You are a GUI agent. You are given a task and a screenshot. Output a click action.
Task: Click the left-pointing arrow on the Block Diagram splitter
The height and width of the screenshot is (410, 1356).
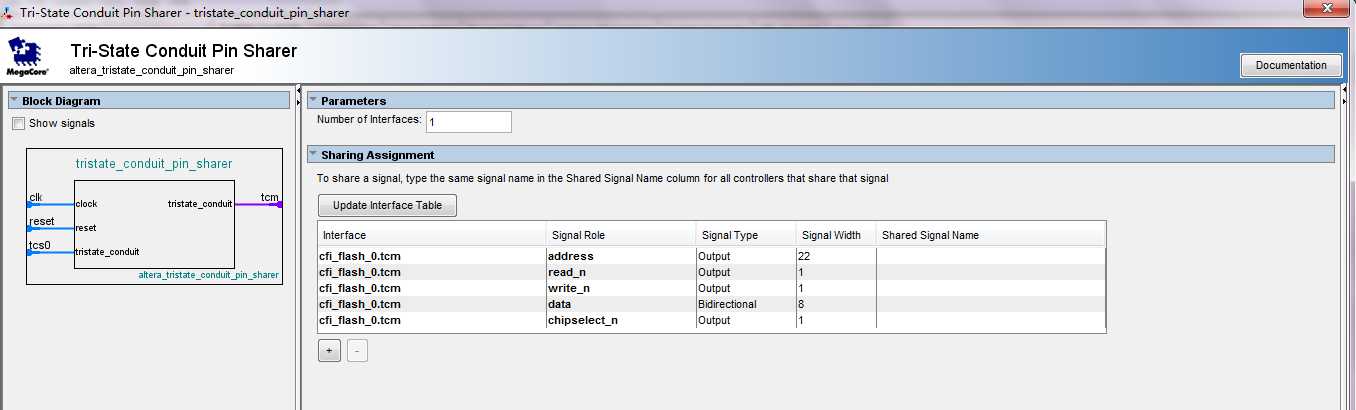[x=299, y=92]
